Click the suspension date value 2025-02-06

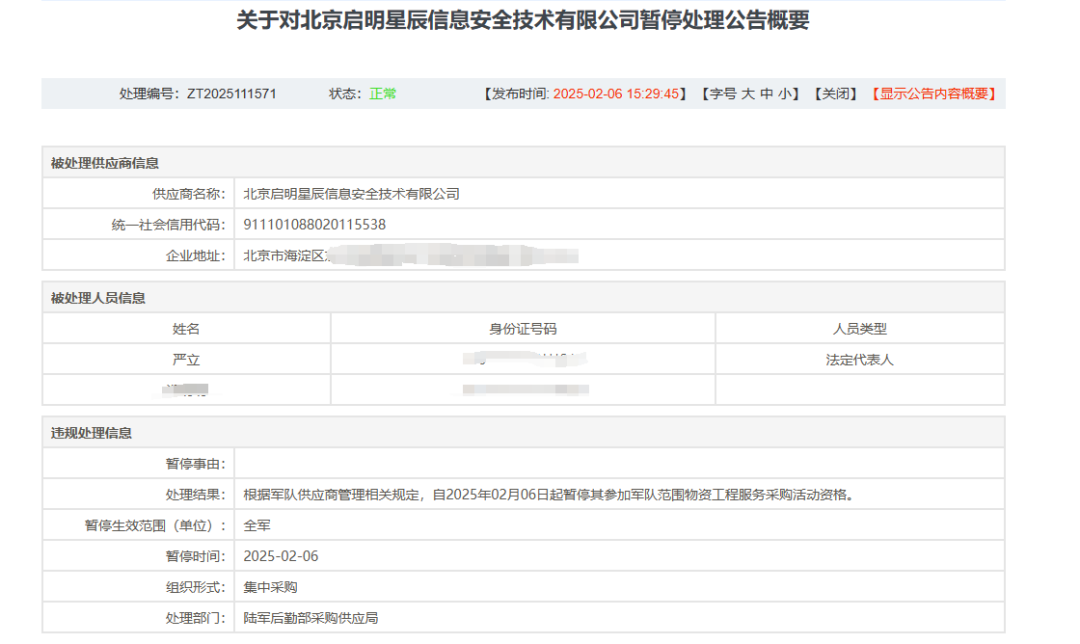pyautogui.click(x=281, y=556)
